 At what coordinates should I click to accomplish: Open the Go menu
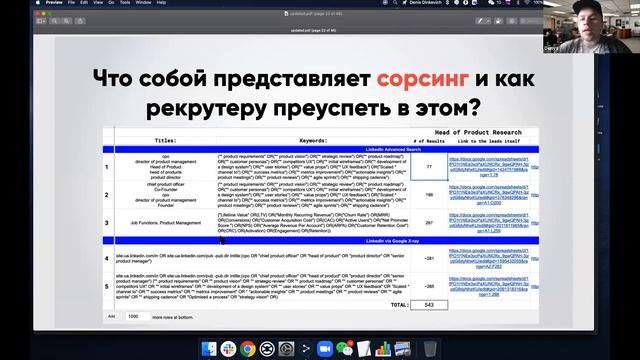point(111,2)
